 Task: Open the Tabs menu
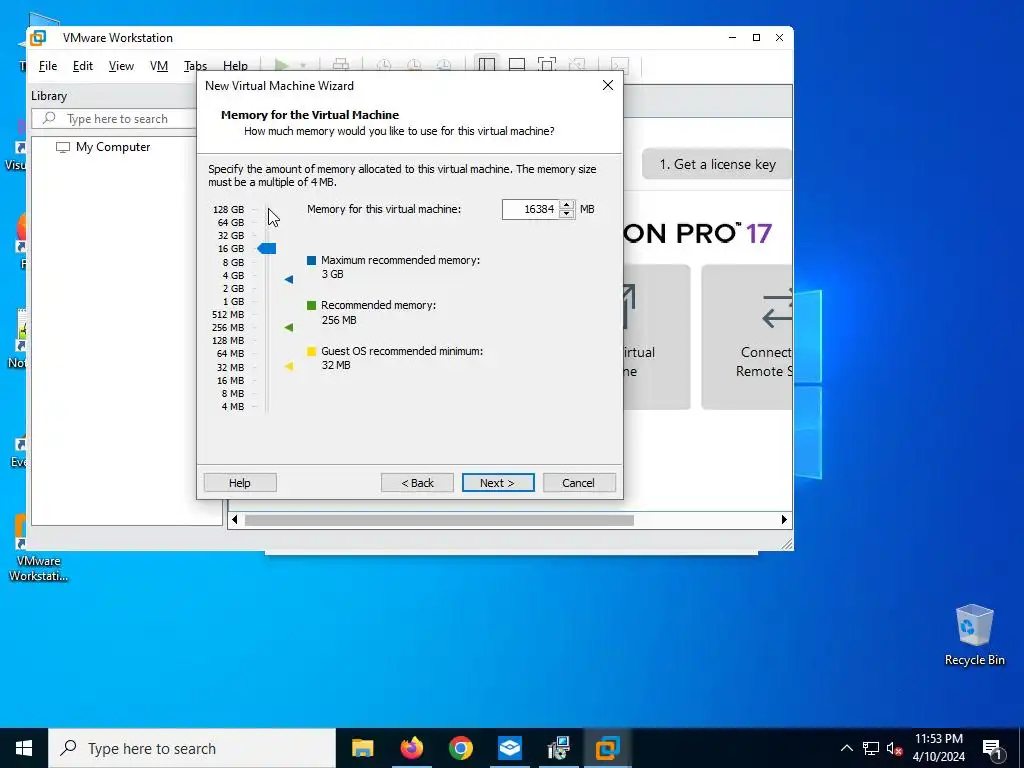click(195, 66)
